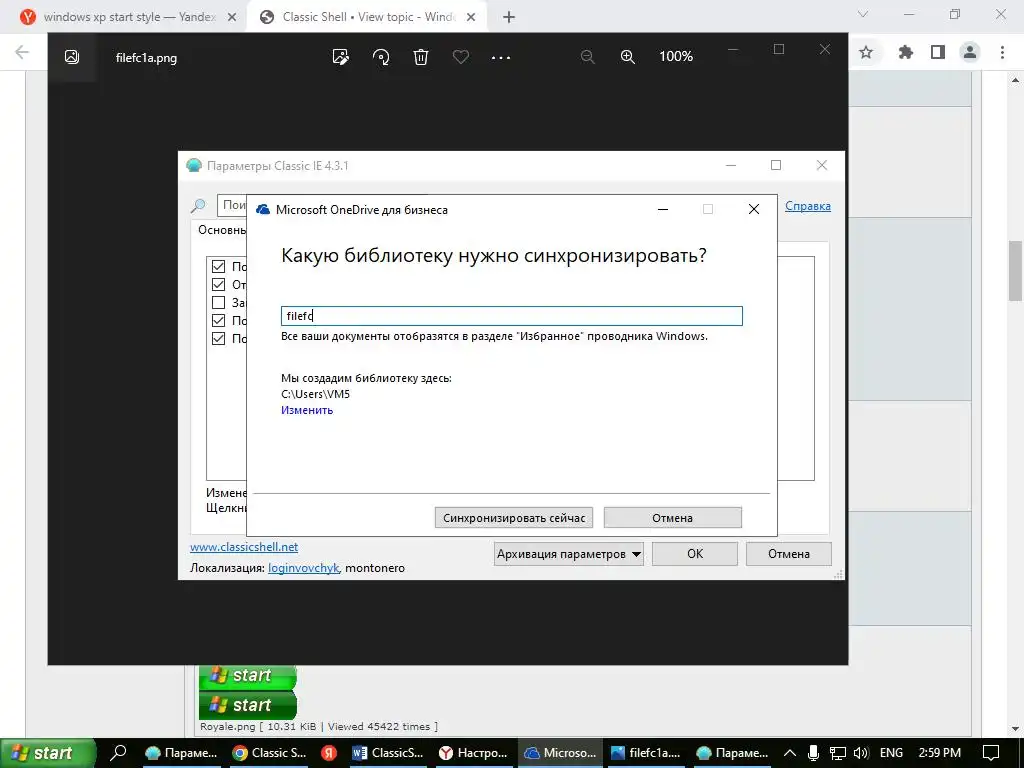Open the Microso... OneDrive taskbar button
1024x768 pixels.
point(561,753)
